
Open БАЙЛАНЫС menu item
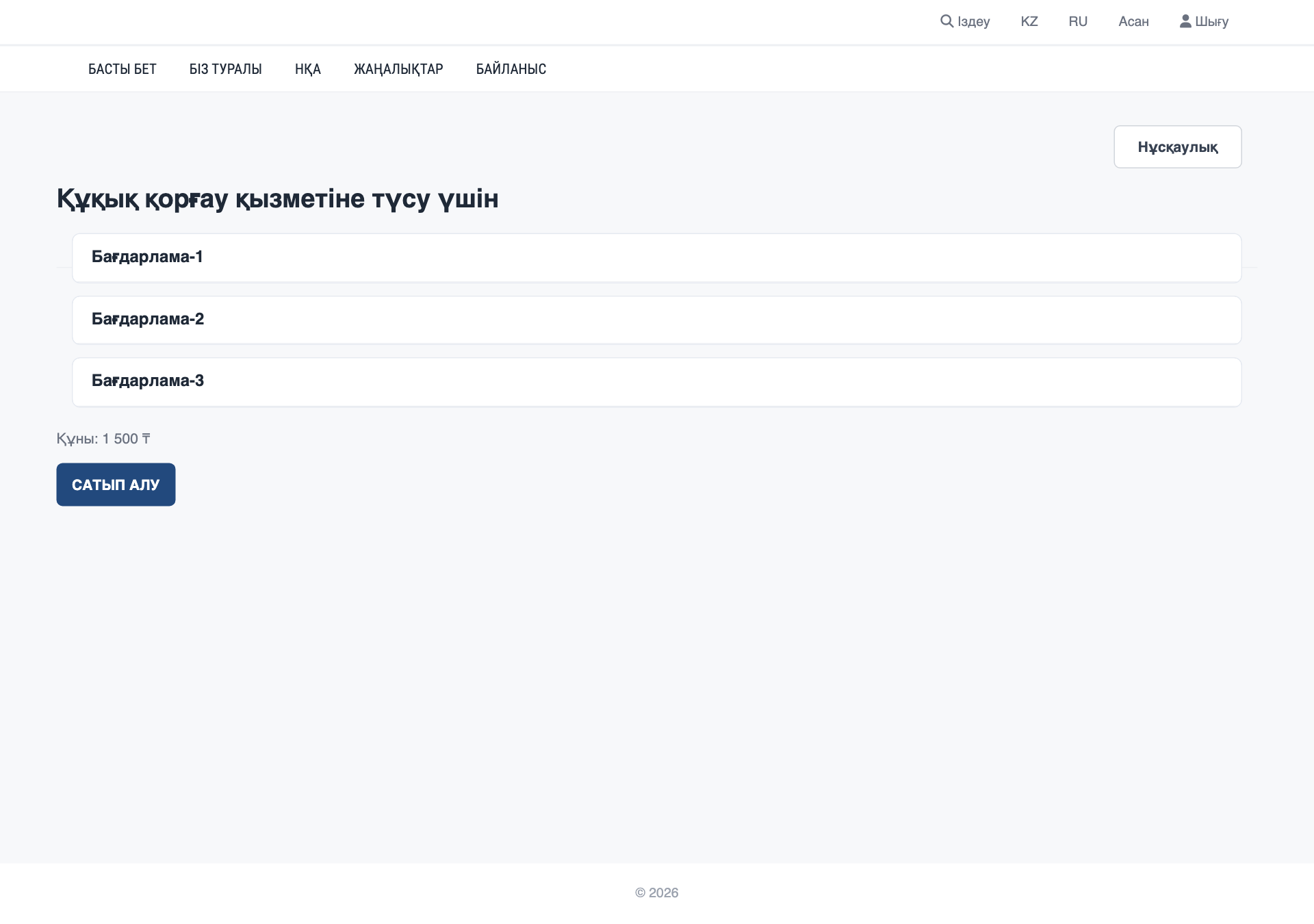pos(511,69)
